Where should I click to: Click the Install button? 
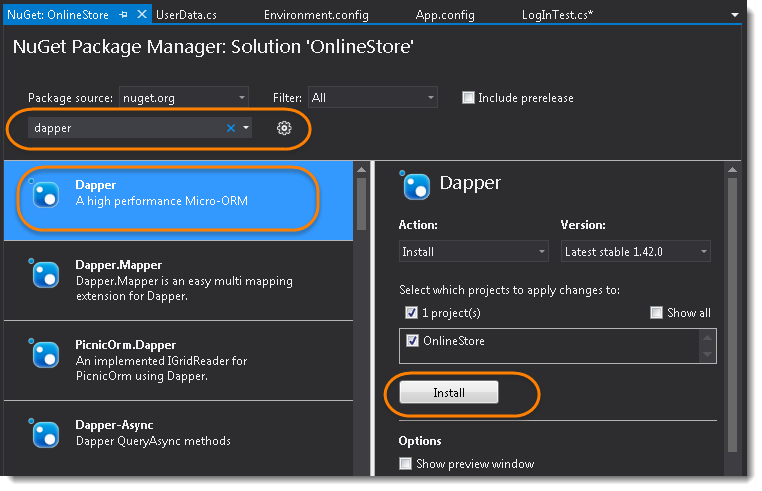click(x=449, y=392)
